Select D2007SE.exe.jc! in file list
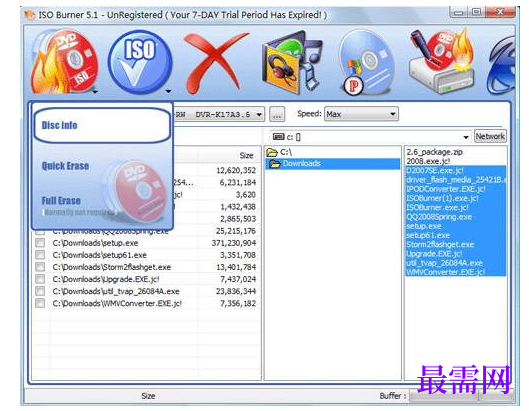Viewport: 529px width, 411px height. [435, 170]
